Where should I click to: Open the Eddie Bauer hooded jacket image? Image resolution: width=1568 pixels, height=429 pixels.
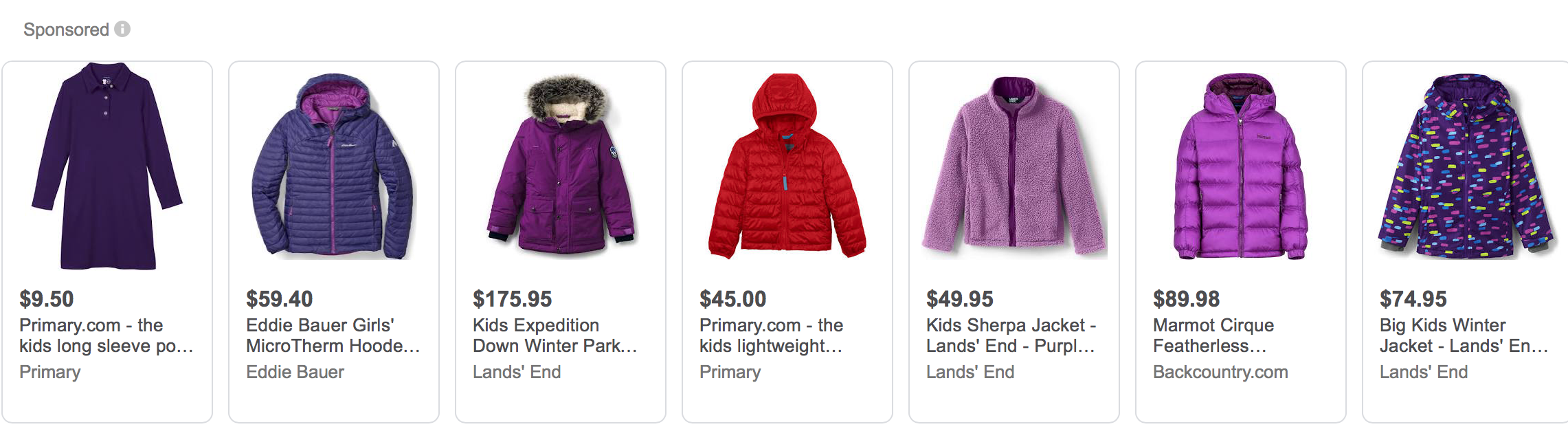pyautogui.click(x=333, y=166)
